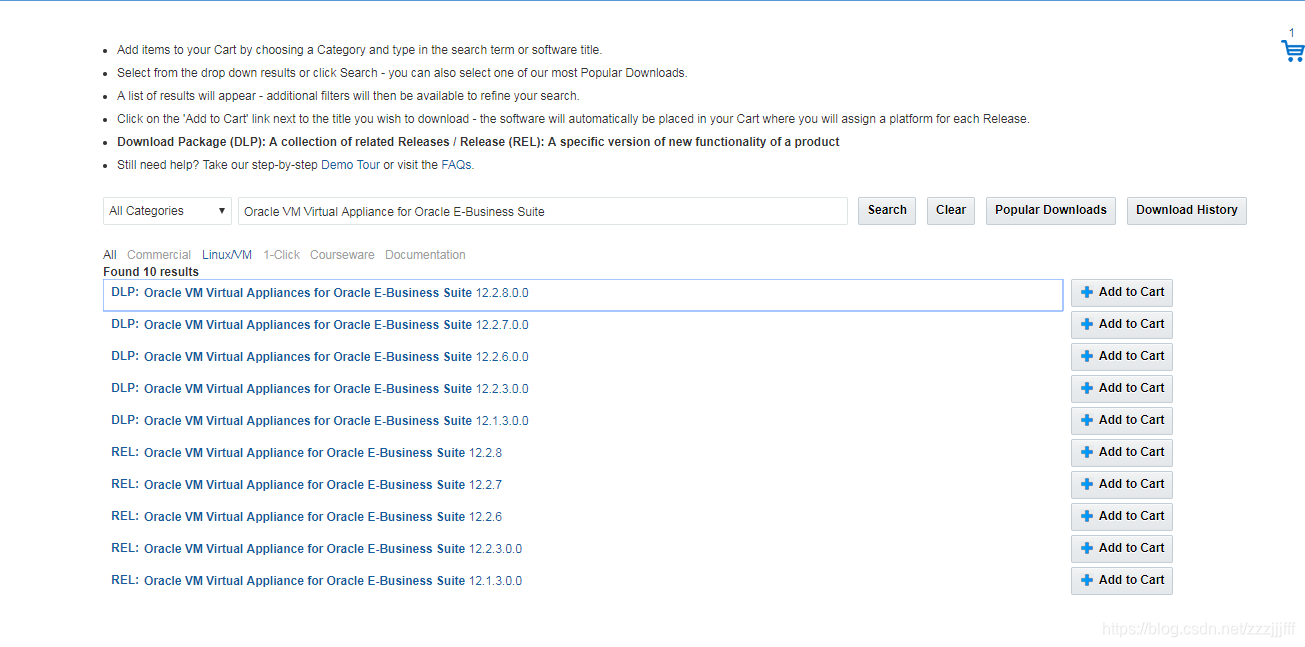Open the shopping cart icon
Viewport: 1305px width, 647px height.
coord(1292,51)
